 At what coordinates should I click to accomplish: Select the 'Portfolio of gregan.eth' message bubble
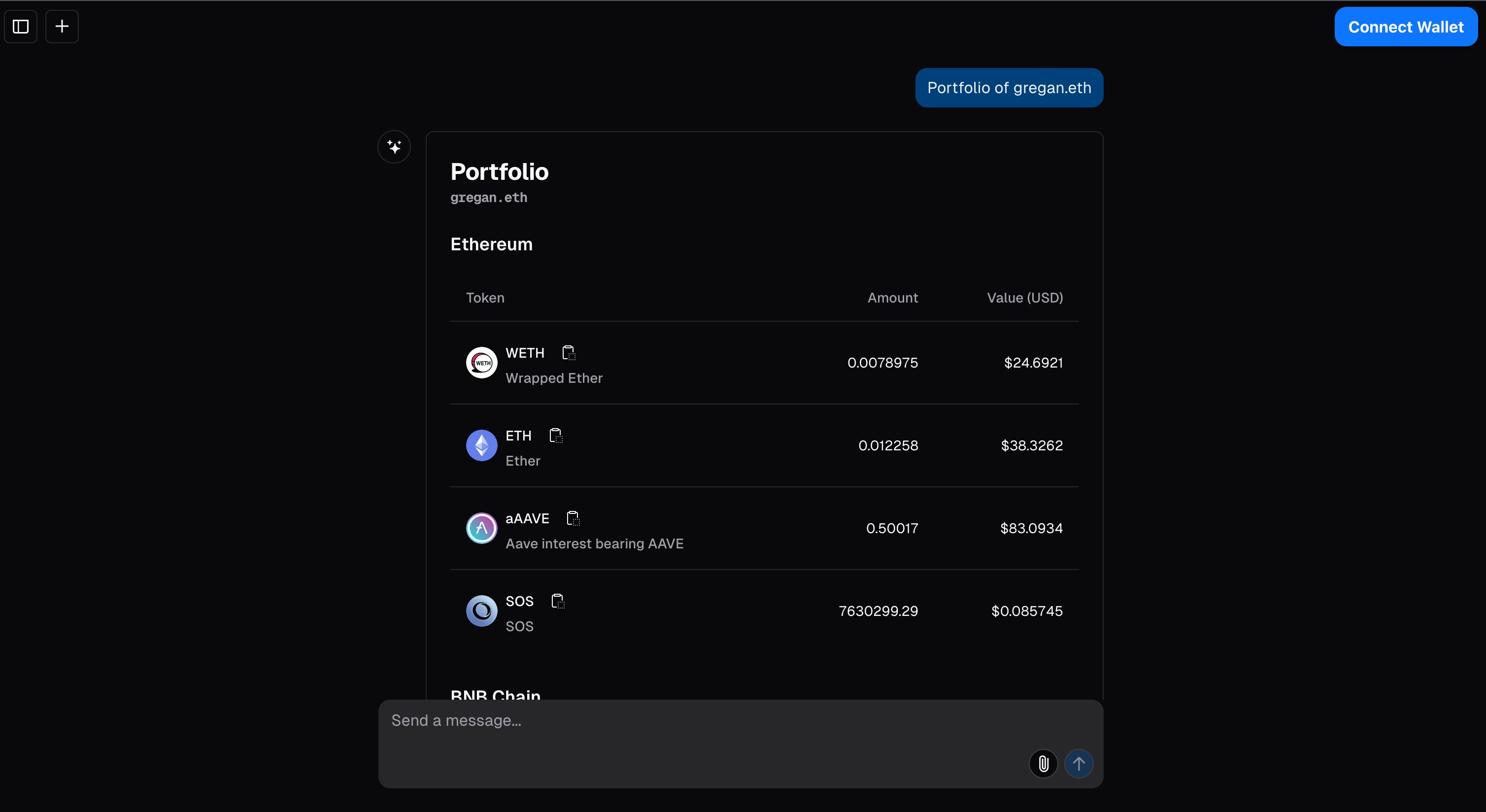point(1009,88)
